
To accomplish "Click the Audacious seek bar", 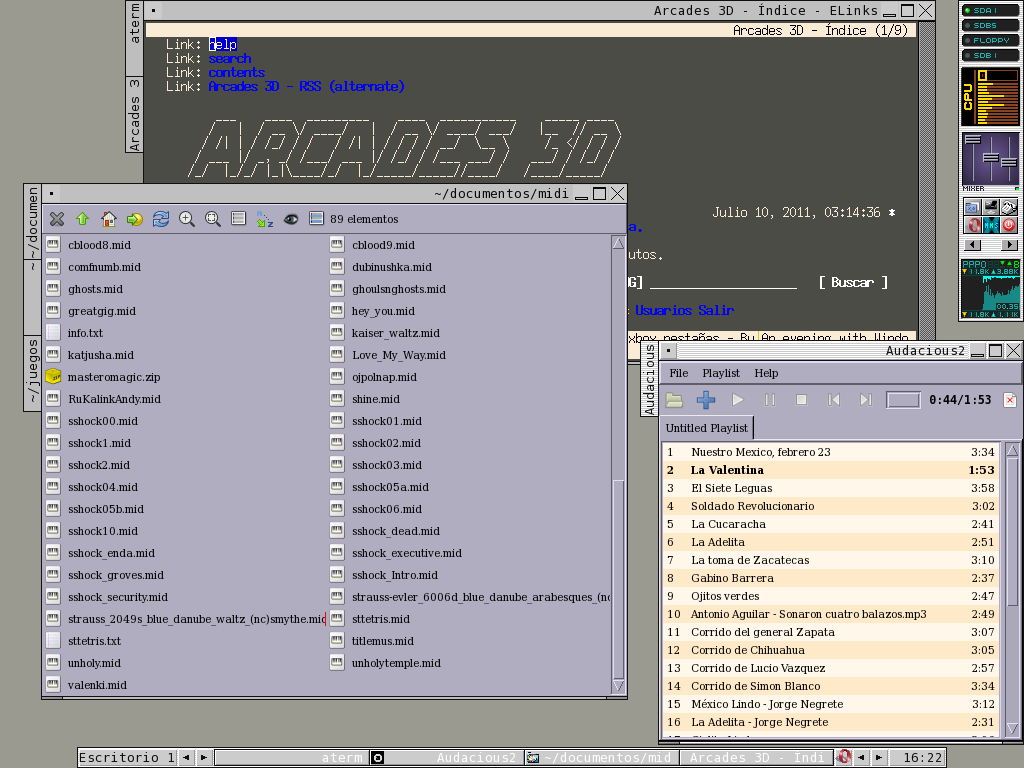I will pyautogui.click(x=903, y=400).
